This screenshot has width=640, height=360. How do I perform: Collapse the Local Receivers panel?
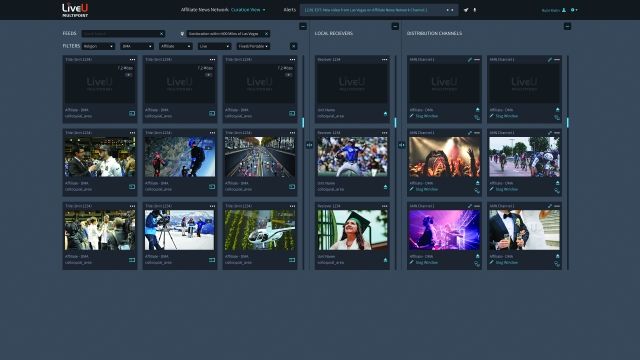[395, 27]
